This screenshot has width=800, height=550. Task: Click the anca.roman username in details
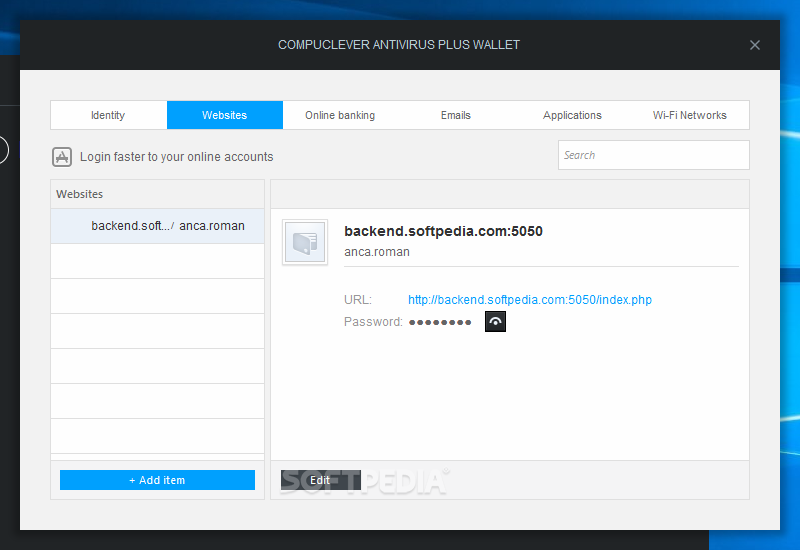[377, 252]
